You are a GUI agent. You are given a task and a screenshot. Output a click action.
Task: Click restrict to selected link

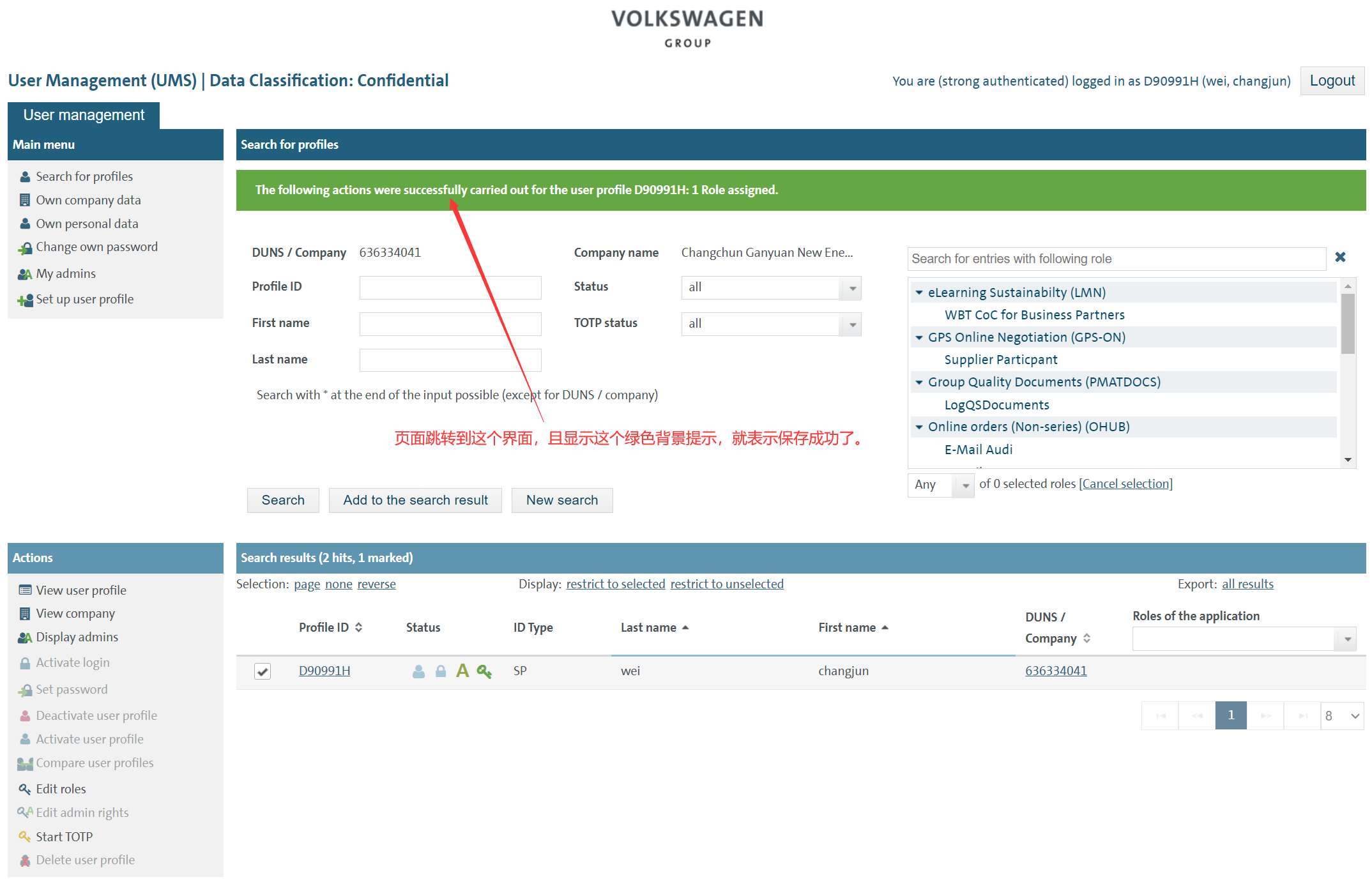coord(616,584)
